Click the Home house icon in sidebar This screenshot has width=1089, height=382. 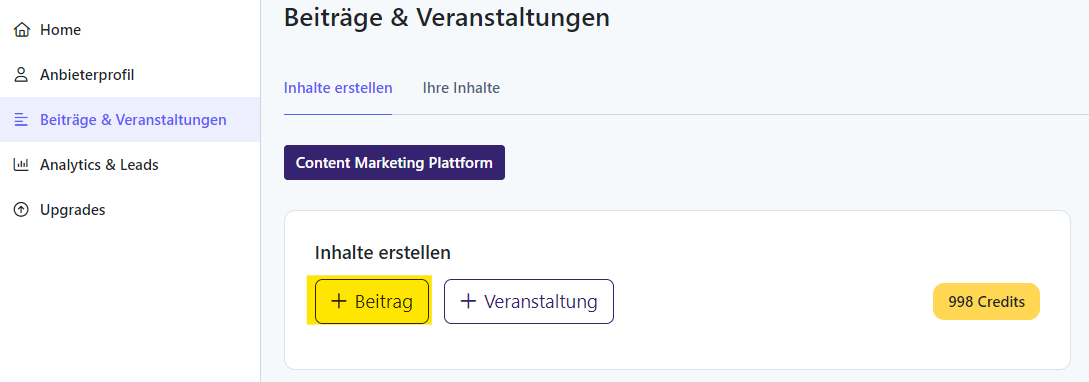22,30
